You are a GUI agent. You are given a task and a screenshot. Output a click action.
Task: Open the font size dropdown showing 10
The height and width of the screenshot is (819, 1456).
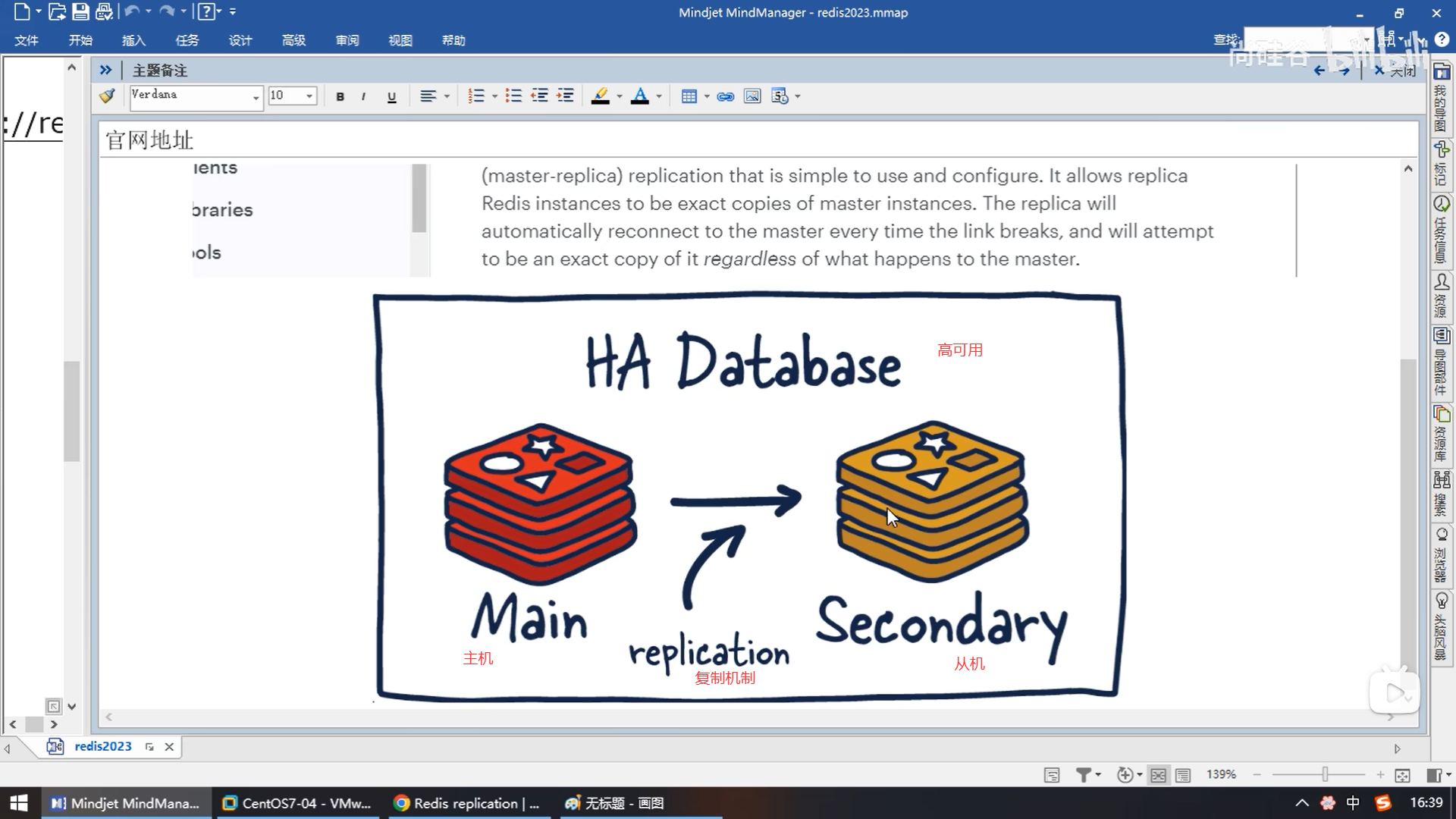(x=309, y=96)
